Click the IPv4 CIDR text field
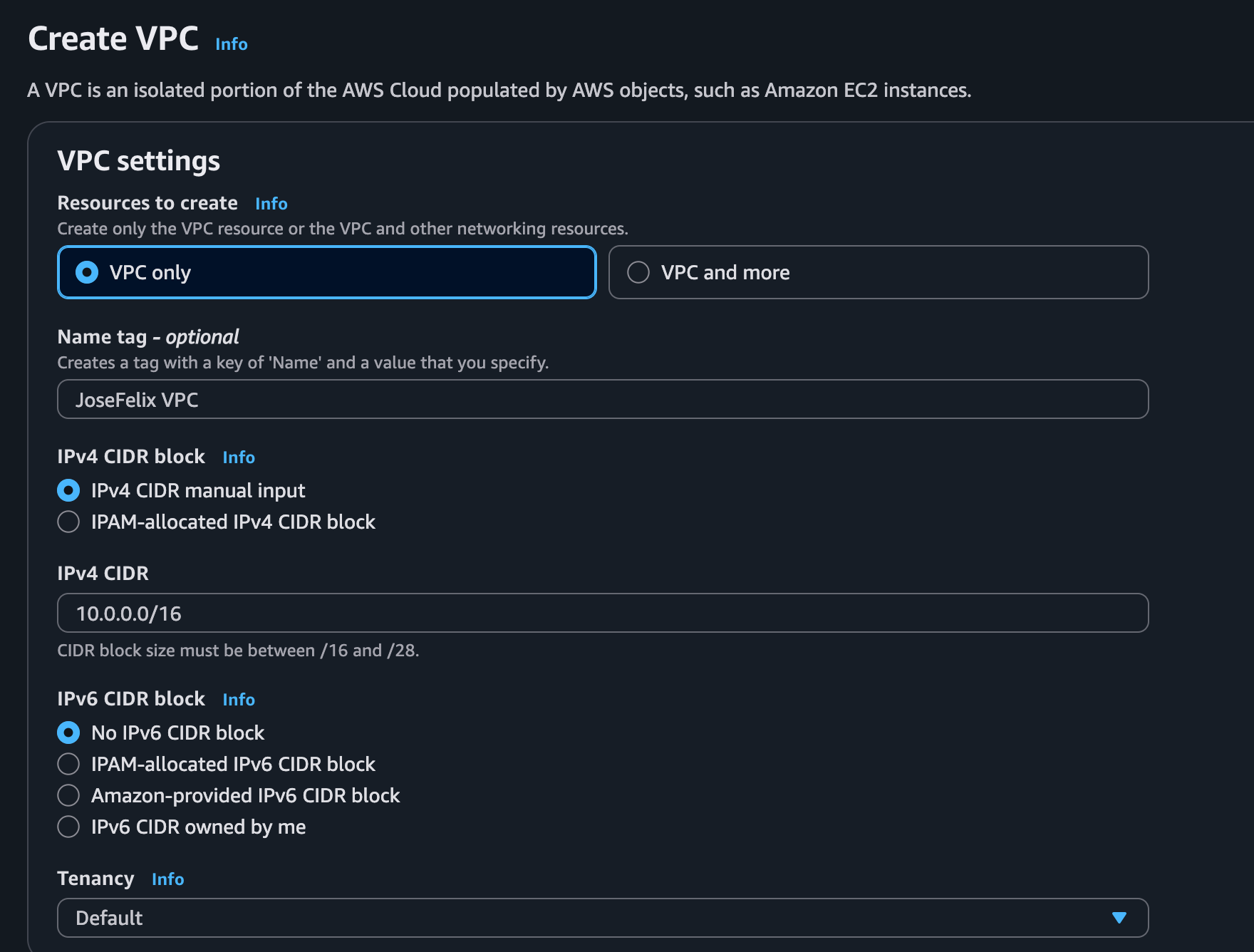This screenshot has height=952, width=1254. coord(602,614)
